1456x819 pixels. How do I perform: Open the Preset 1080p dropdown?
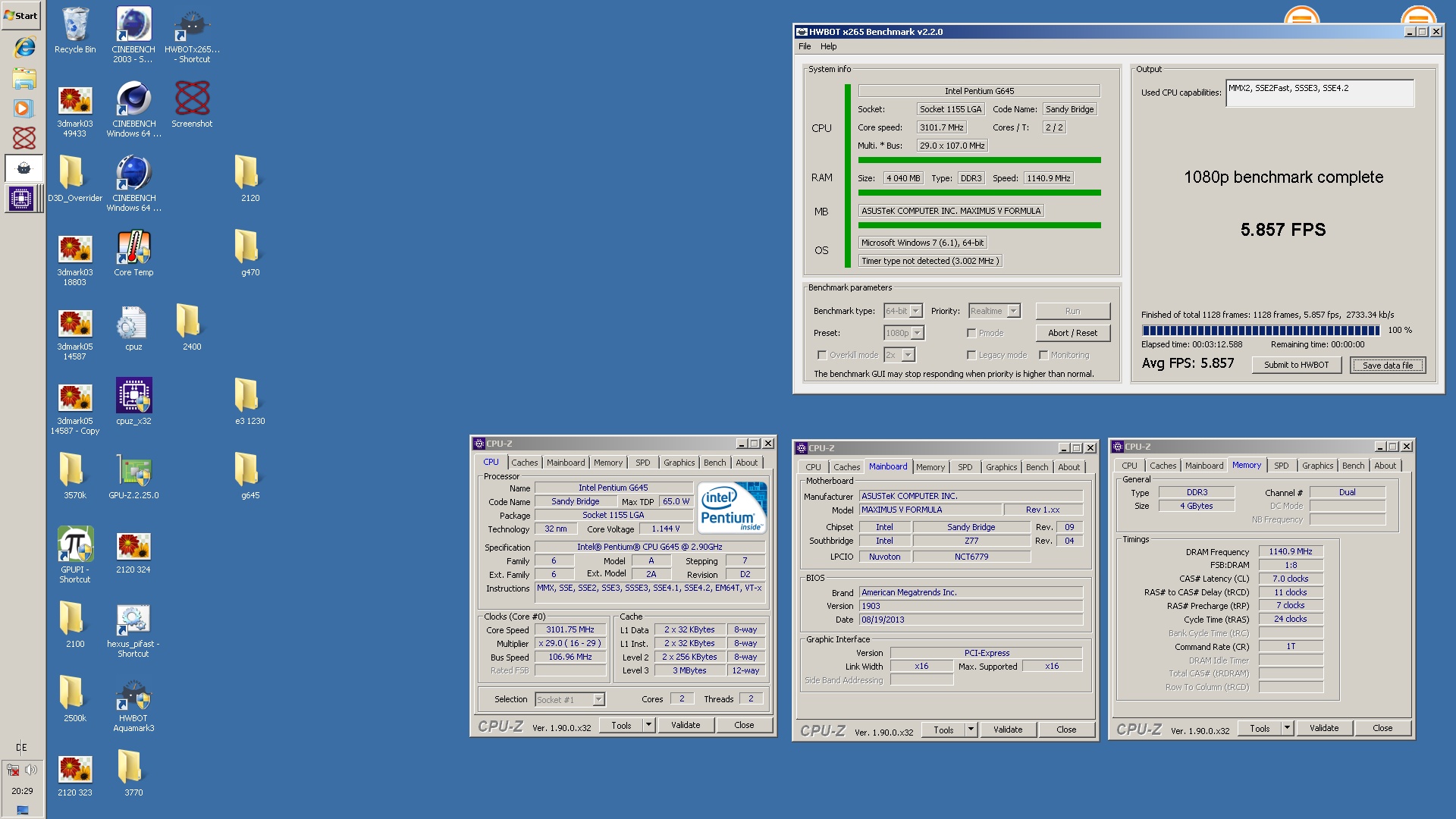coord(904,333)
